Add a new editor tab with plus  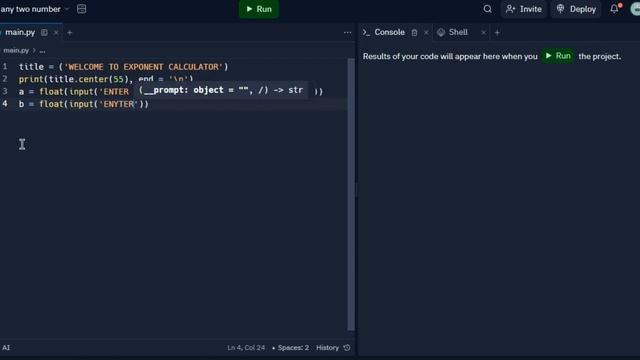70,32
